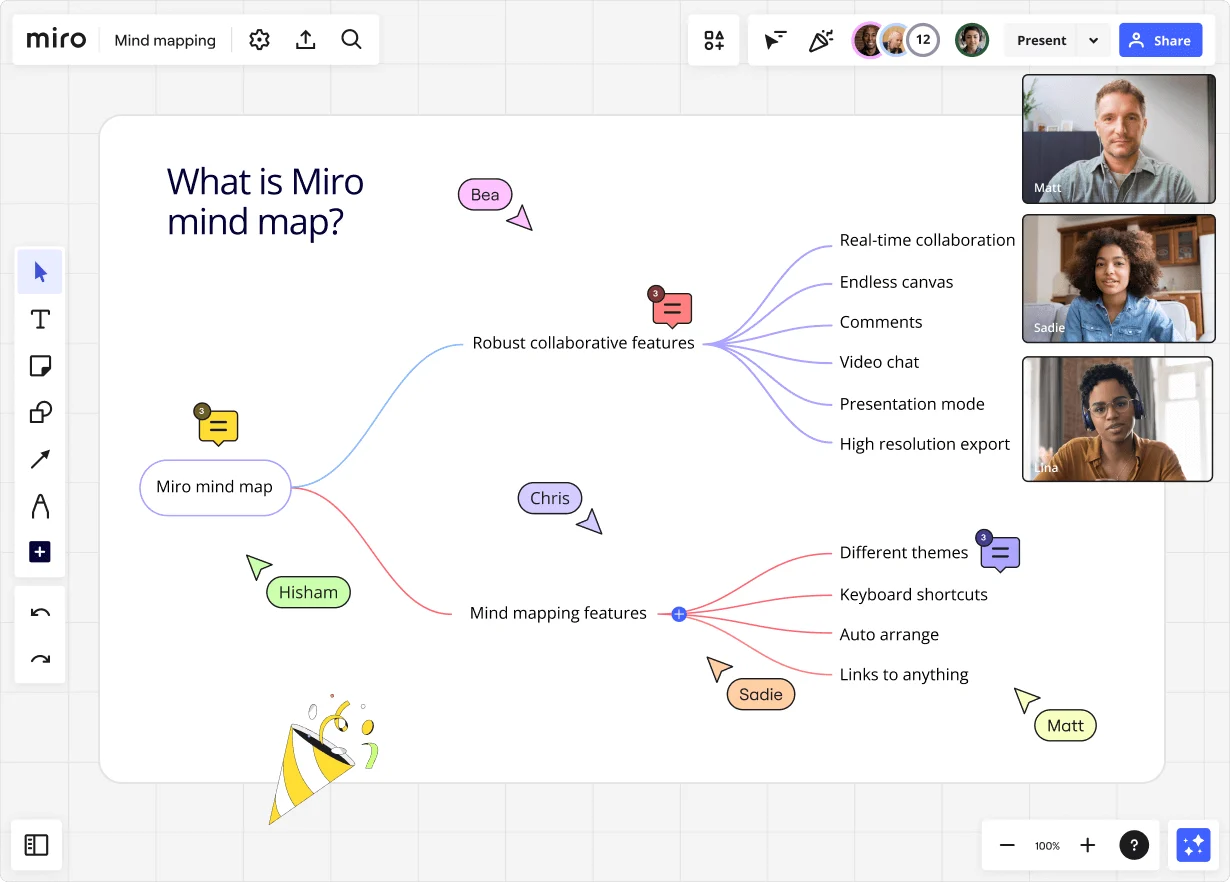1230x882 pixels.
Task: Open the reactions party popper
Action: point(821,40)
